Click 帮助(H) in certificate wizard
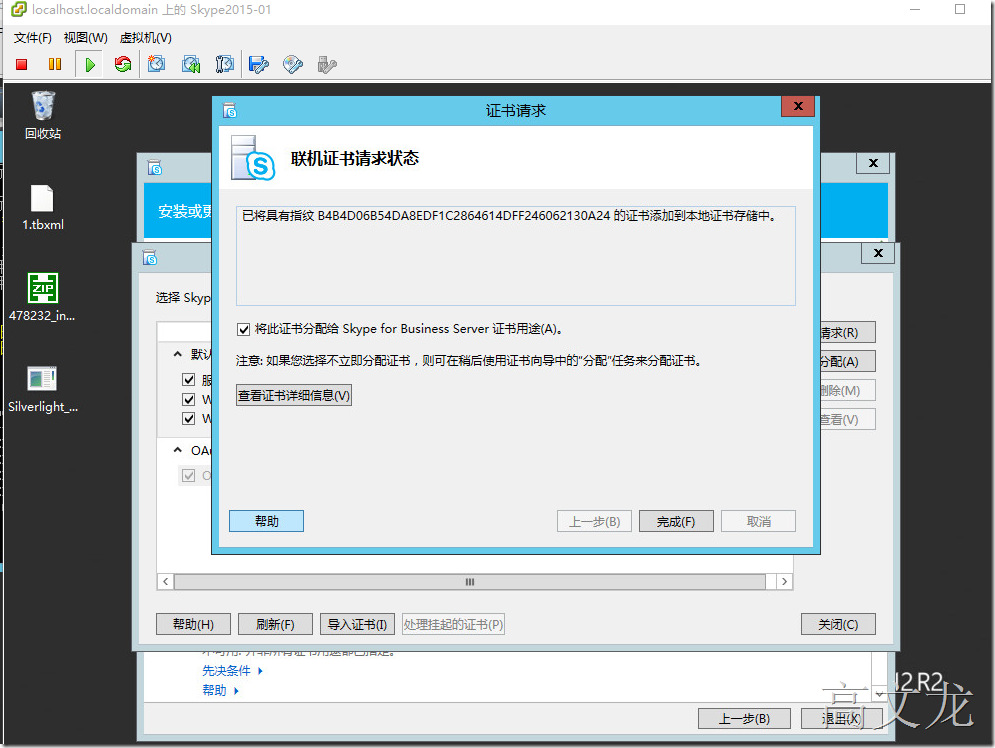Image resolution: width=995 pixels, height=748 pixels. (194, 624)
